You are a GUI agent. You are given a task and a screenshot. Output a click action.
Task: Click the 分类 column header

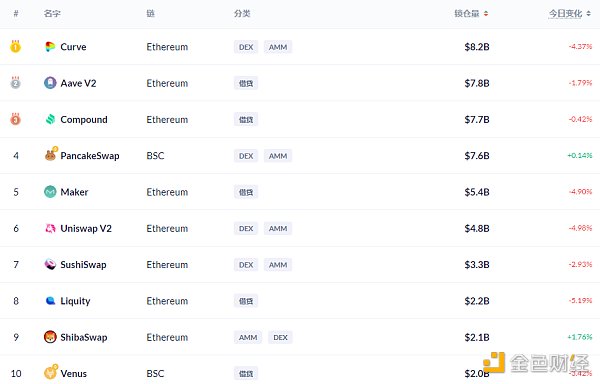pos(242,14)
